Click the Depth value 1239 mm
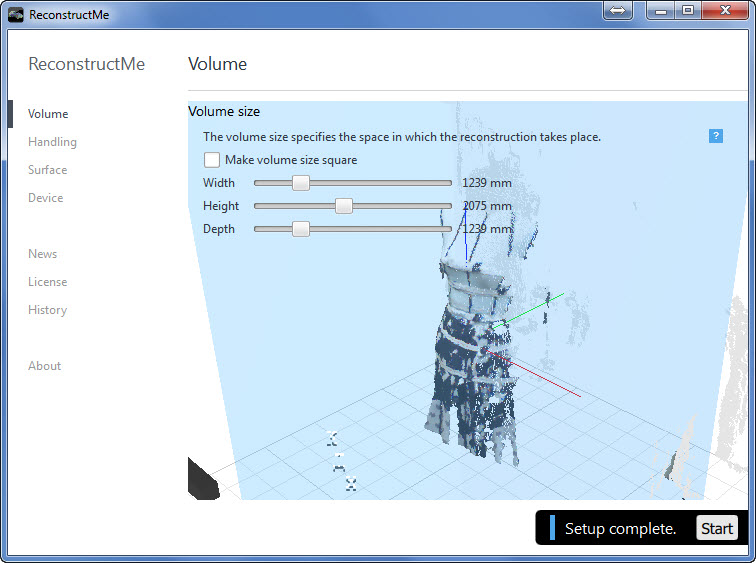The width and height of the screenshot is (756, 563). pyautogui.click(x=486, y=229)
